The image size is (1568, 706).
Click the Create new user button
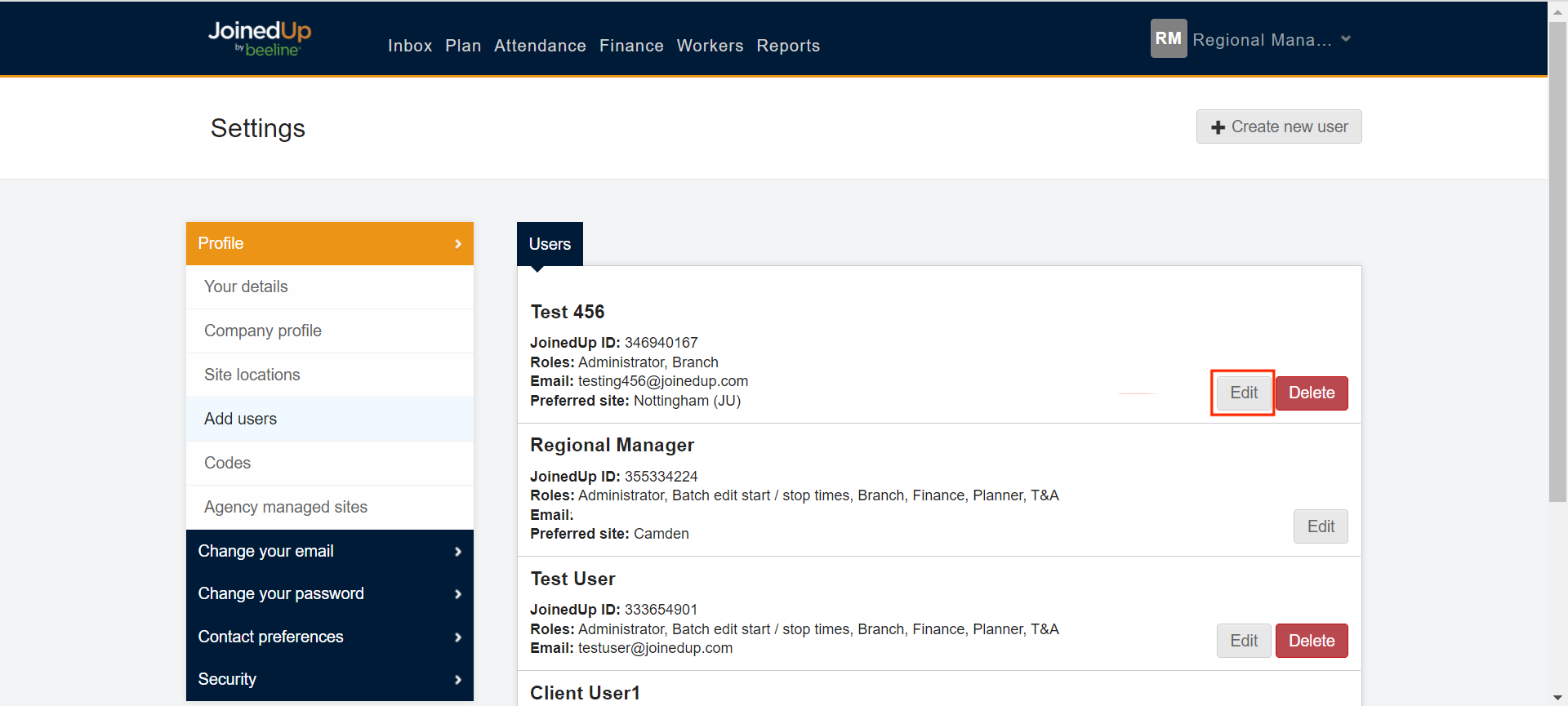coord(1279,127)
